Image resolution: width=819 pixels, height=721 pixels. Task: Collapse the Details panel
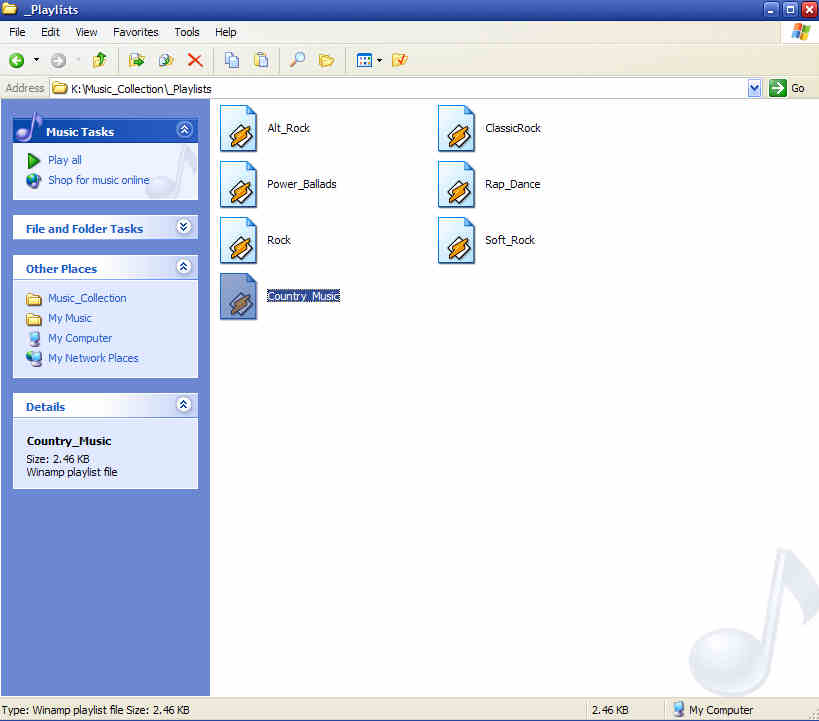(x=183, y=405)
